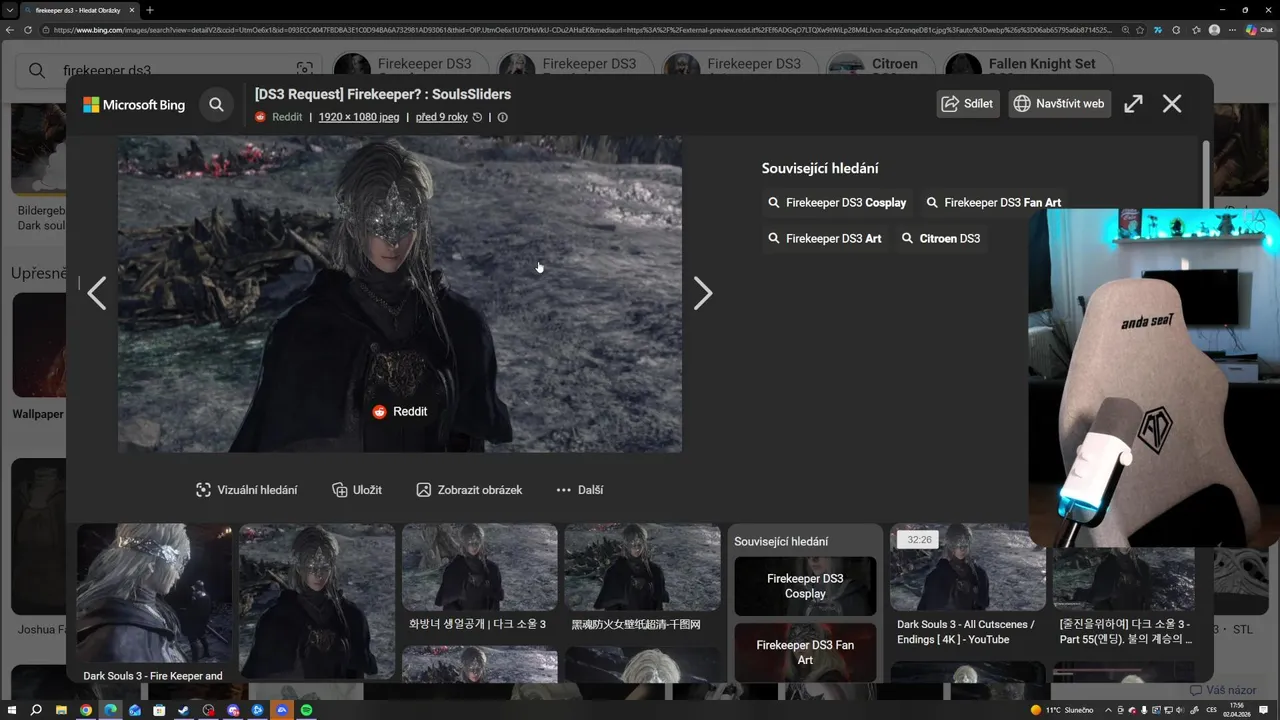Open Spotify from the taskbar
Viewport: 1280px width, 720px height.
pyautogui.click(x=306, y=710)
